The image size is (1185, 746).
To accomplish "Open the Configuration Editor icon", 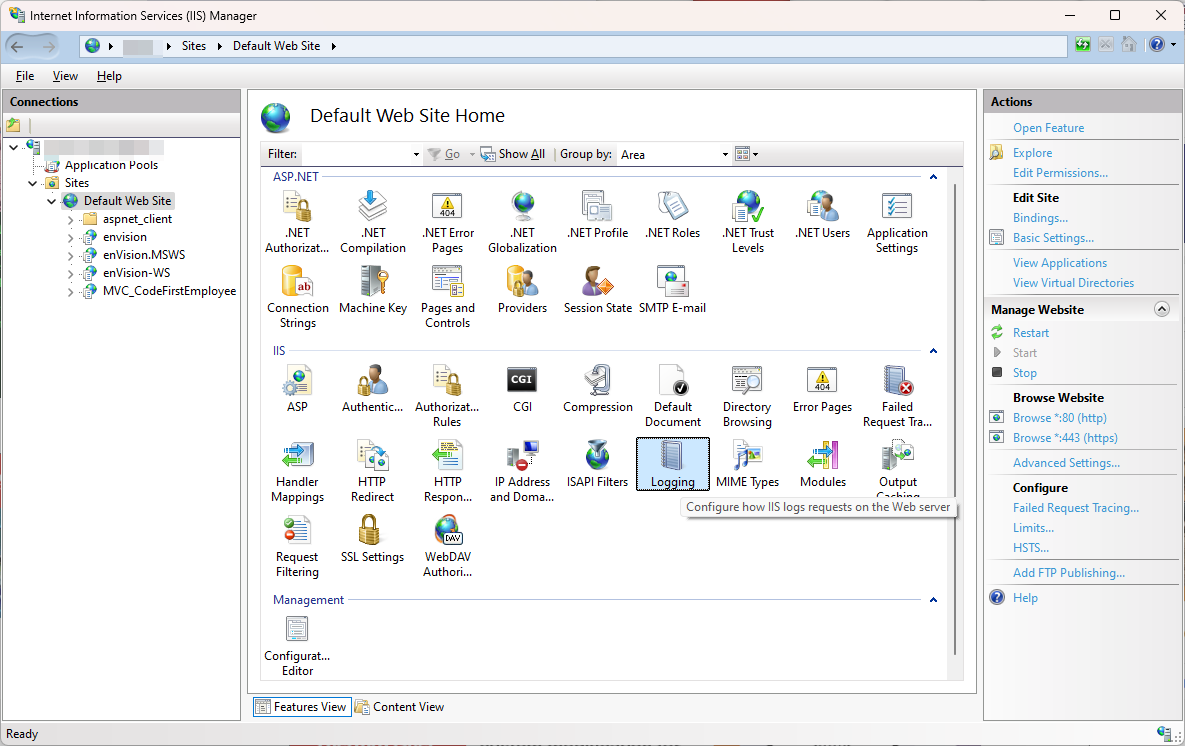I will (297, 645).
